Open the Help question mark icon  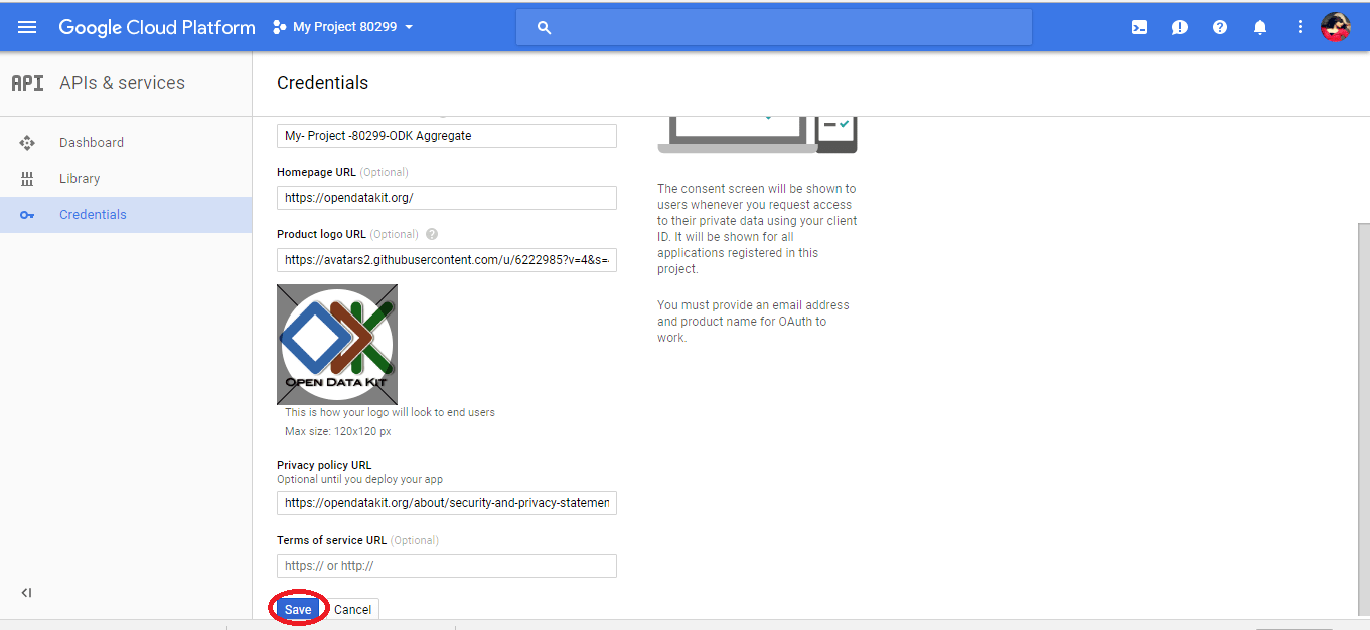(x=1220, y=27)
